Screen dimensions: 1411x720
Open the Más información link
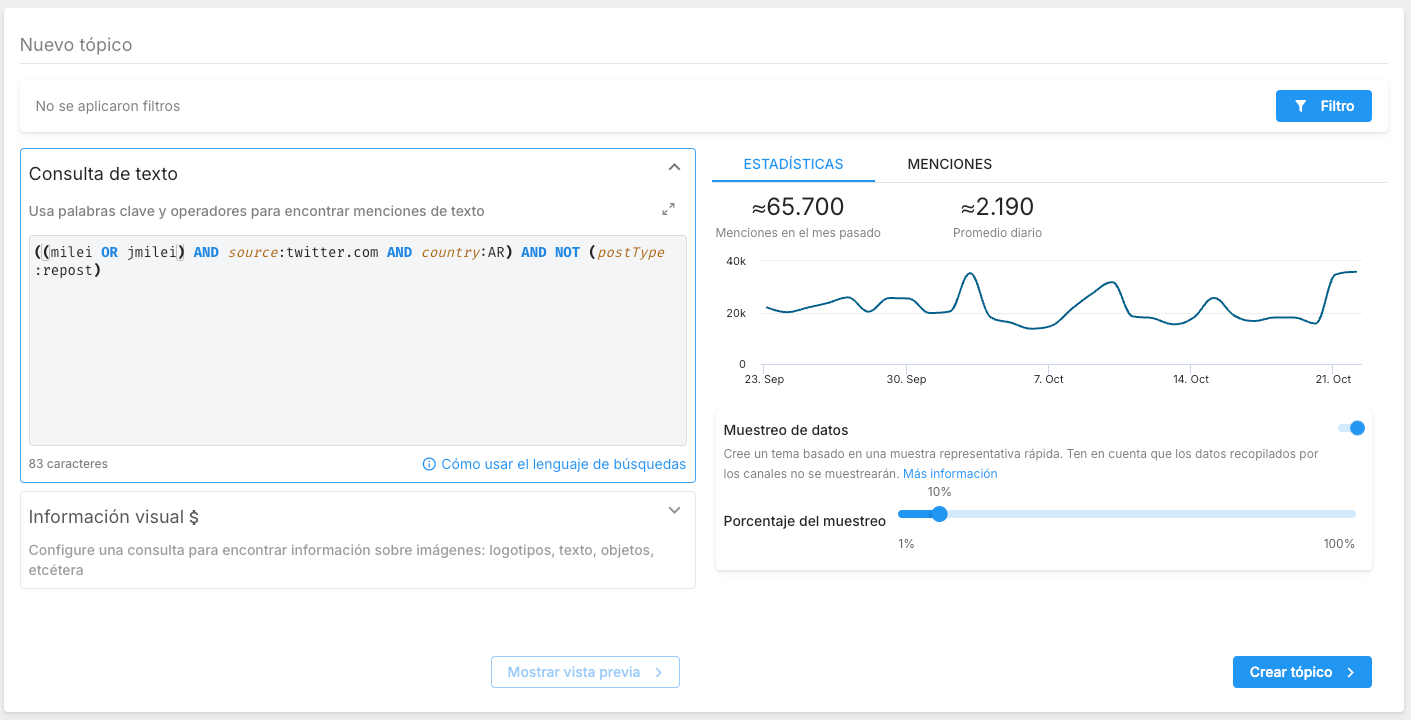[x=950, y=474]
